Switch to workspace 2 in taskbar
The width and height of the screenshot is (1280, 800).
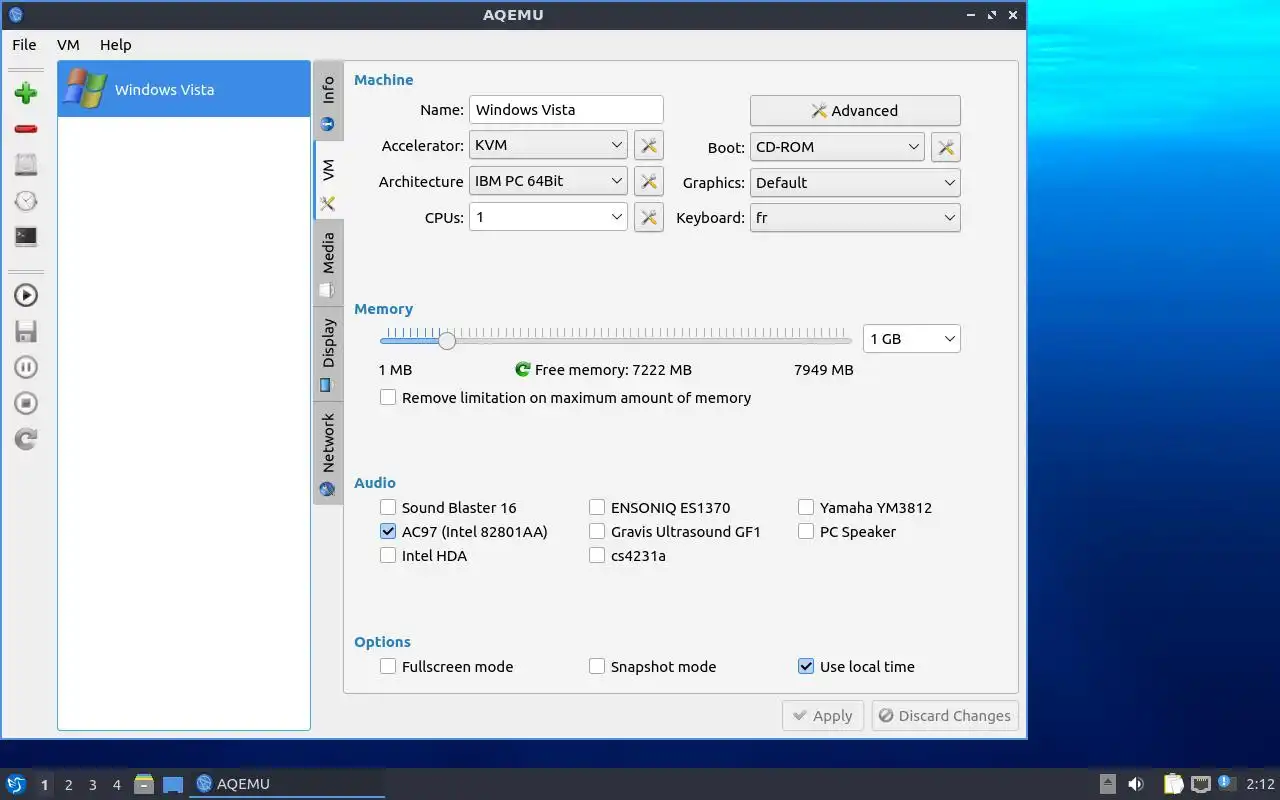69,785
